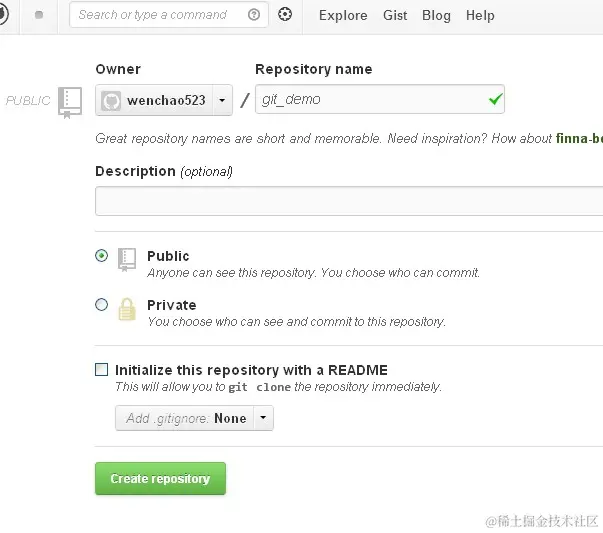Viewport: 603px width, 533px height.
Task: Open the command help question mark icon
Action: click(254, 15)
